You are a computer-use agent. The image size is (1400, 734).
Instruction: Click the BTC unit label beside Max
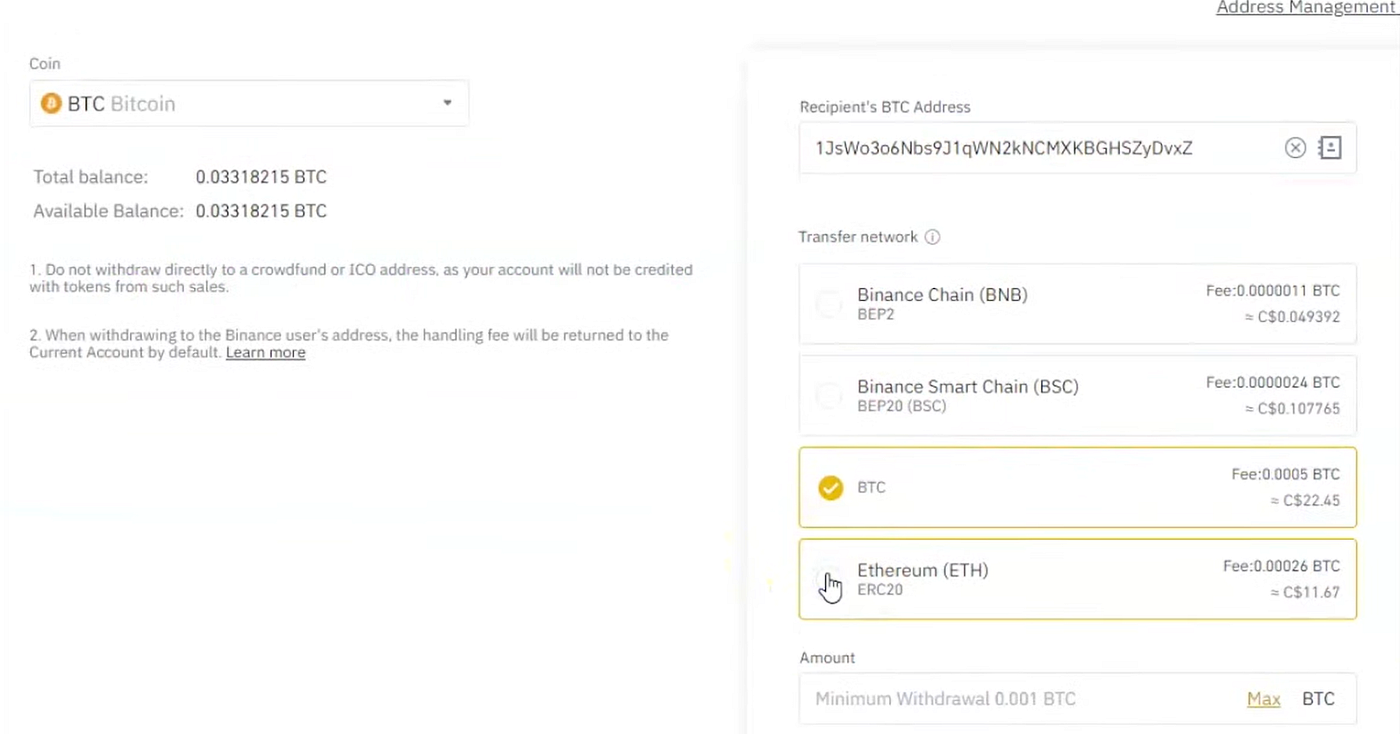tap(1318, 698)
